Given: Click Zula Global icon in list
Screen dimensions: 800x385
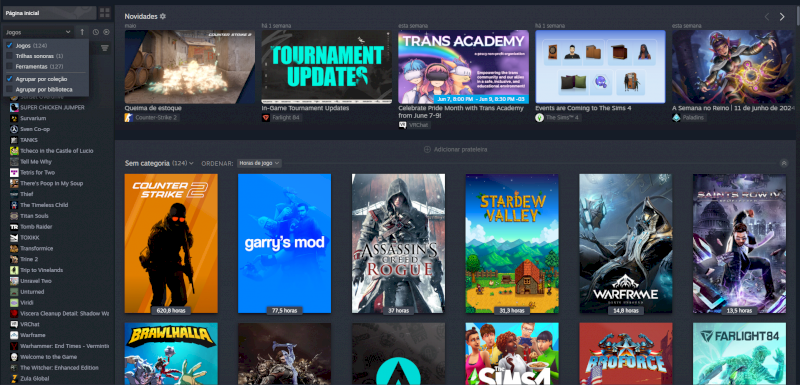Looking at the screenshot, I should (x=14, y=378).
